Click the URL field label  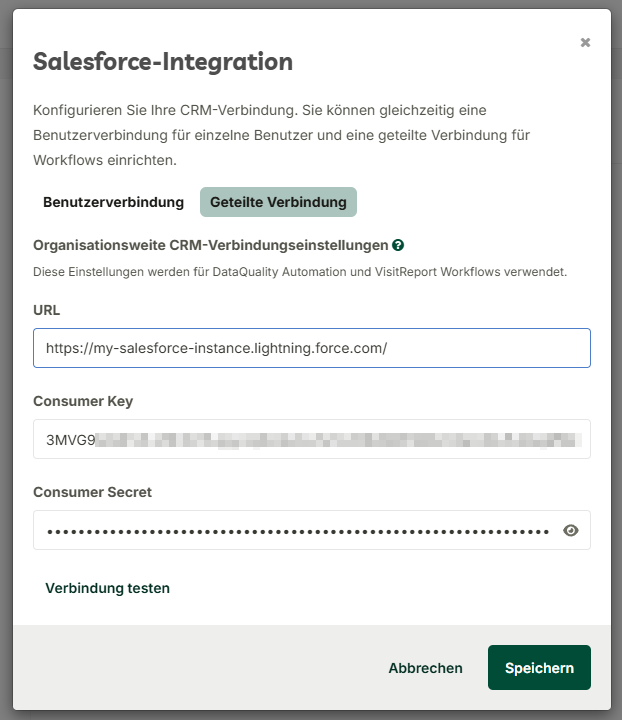click(x=46, y=310)
